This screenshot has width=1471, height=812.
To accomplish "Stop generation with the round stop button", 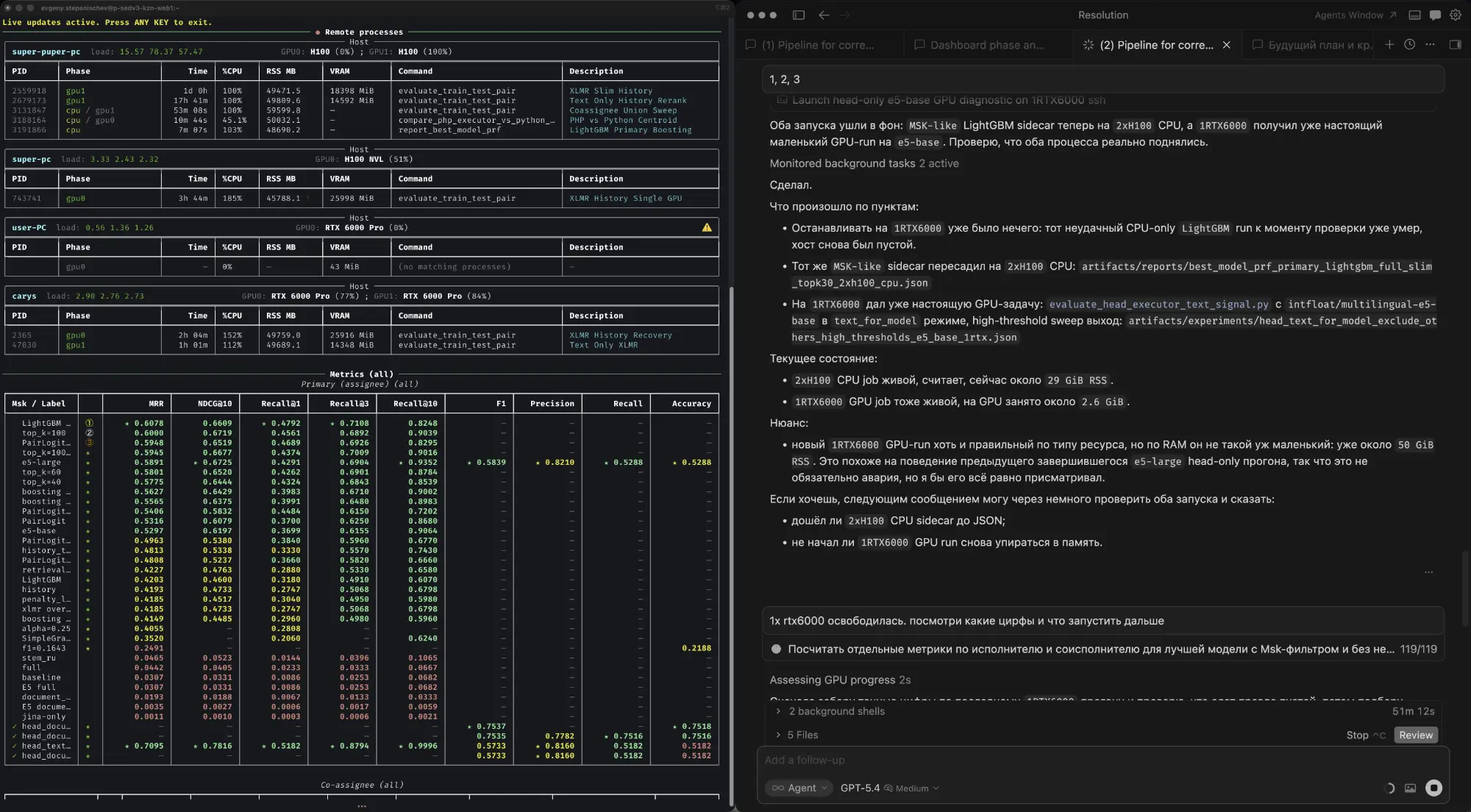I will tap(1433, 788).
